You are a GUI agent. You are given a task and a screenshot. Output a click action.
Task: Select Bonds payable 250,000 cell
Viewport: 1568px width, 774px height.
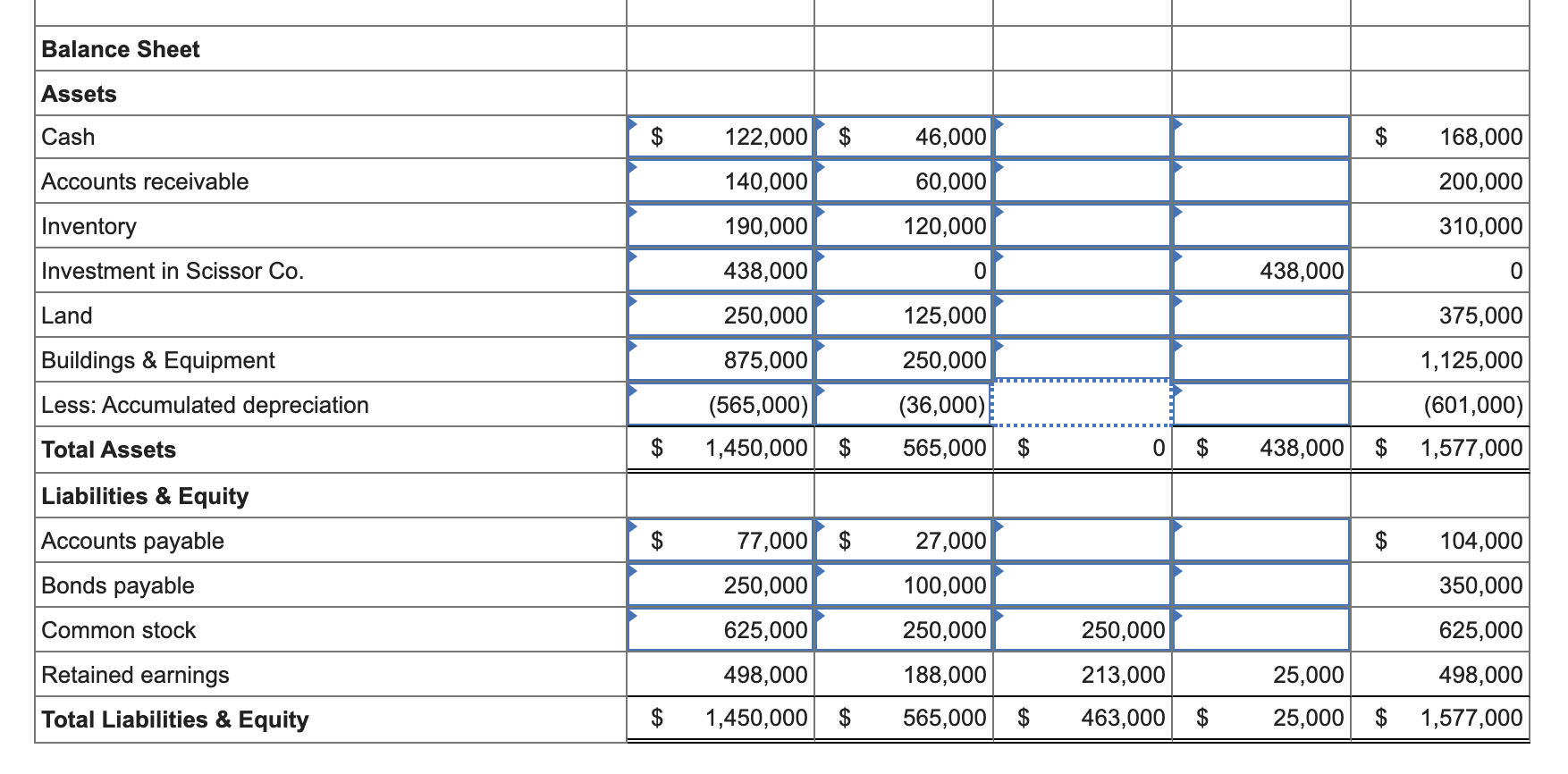tap(721, 585)
